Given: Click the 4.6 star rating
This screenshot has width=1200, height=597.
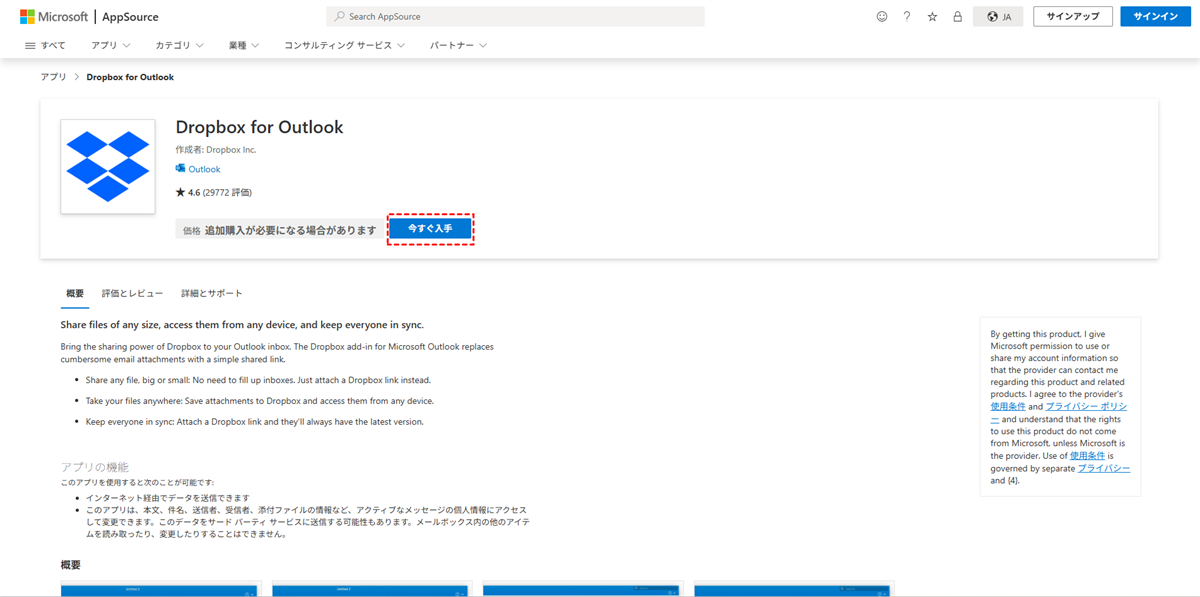Looking at the screenshot, I should pos(188,192).
